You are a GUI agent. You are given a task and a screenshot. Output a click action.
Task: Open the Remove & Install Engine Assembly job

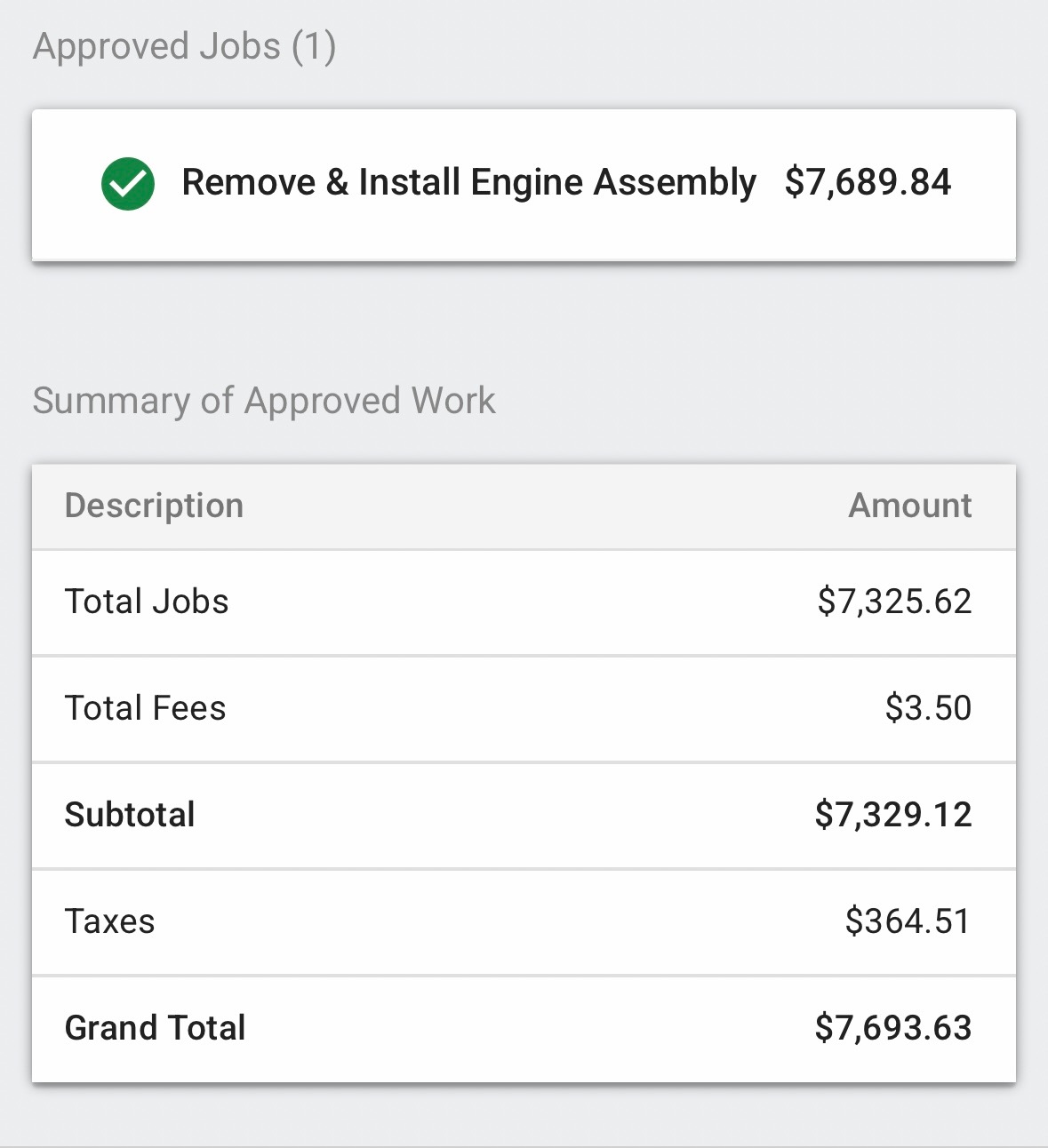point(468,183)
